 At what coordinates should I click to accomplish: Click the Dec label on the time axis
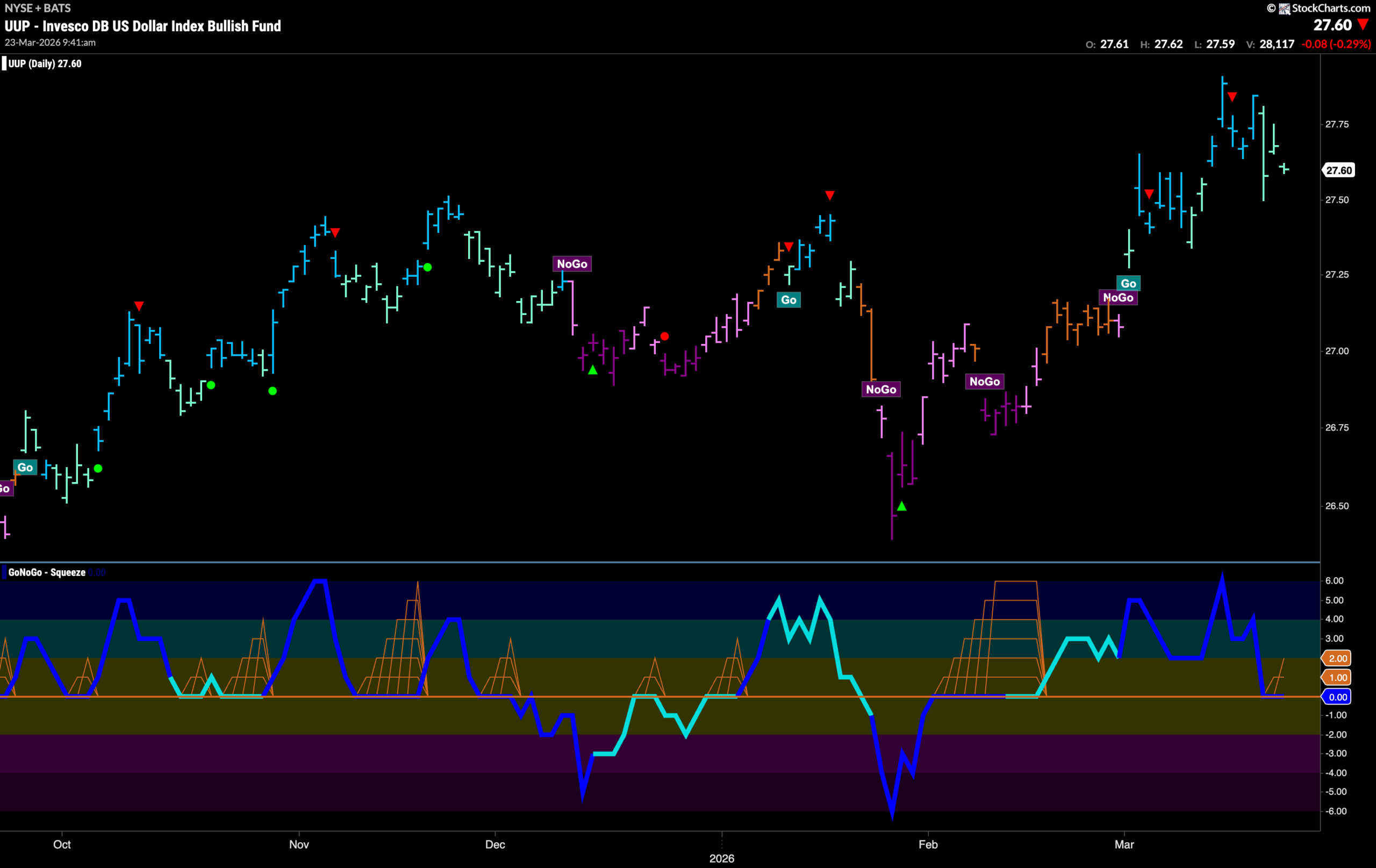coord(495,844)
